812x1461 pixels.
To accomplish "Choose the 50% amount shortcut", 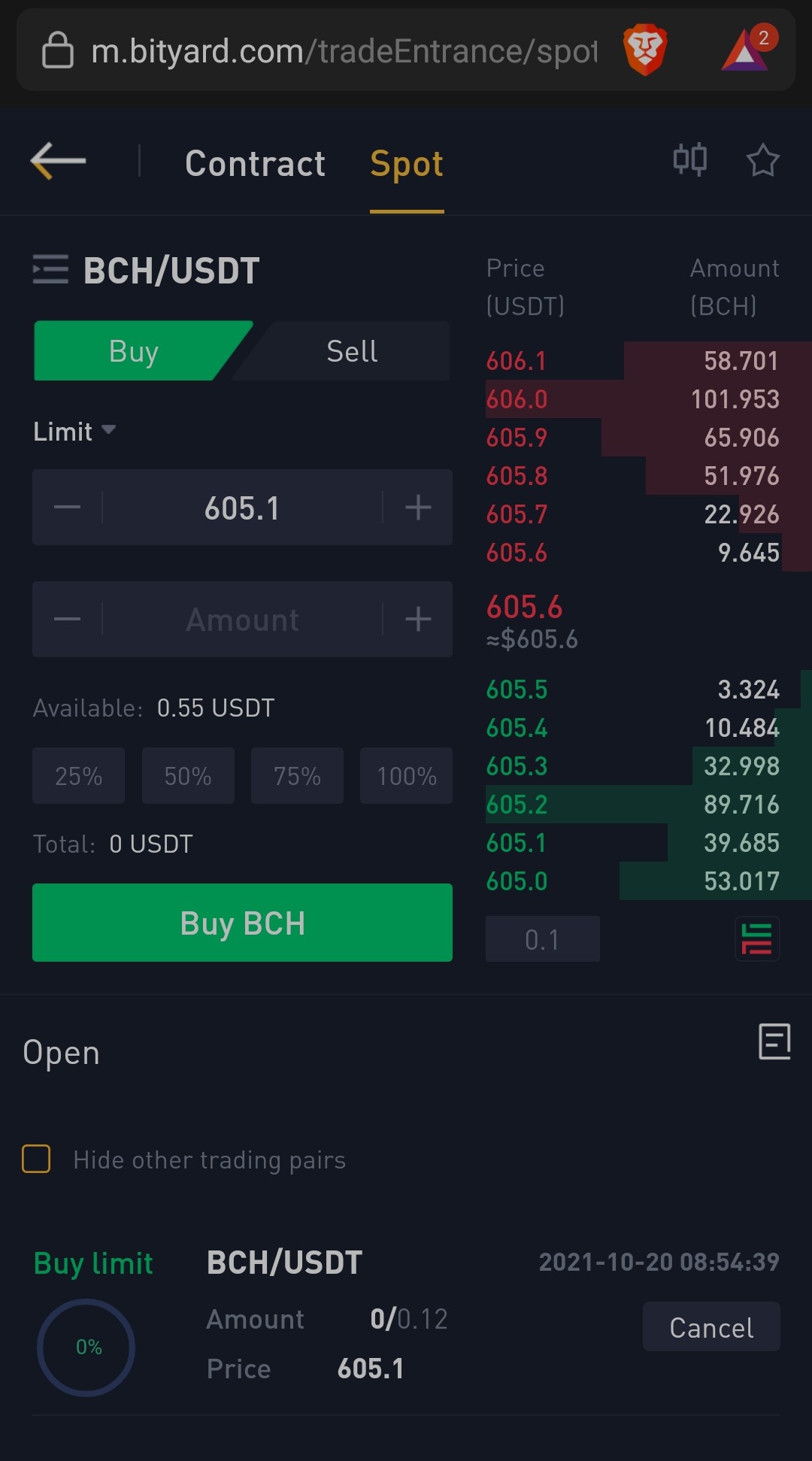I will [188, 776].
